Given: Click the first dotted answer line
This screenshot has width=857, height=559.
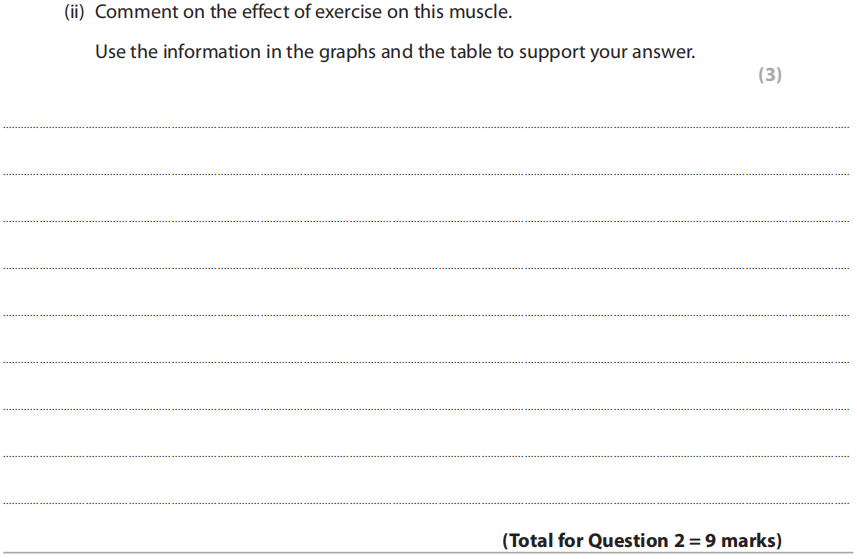Looking at the screenshot, I should (426, 128).
